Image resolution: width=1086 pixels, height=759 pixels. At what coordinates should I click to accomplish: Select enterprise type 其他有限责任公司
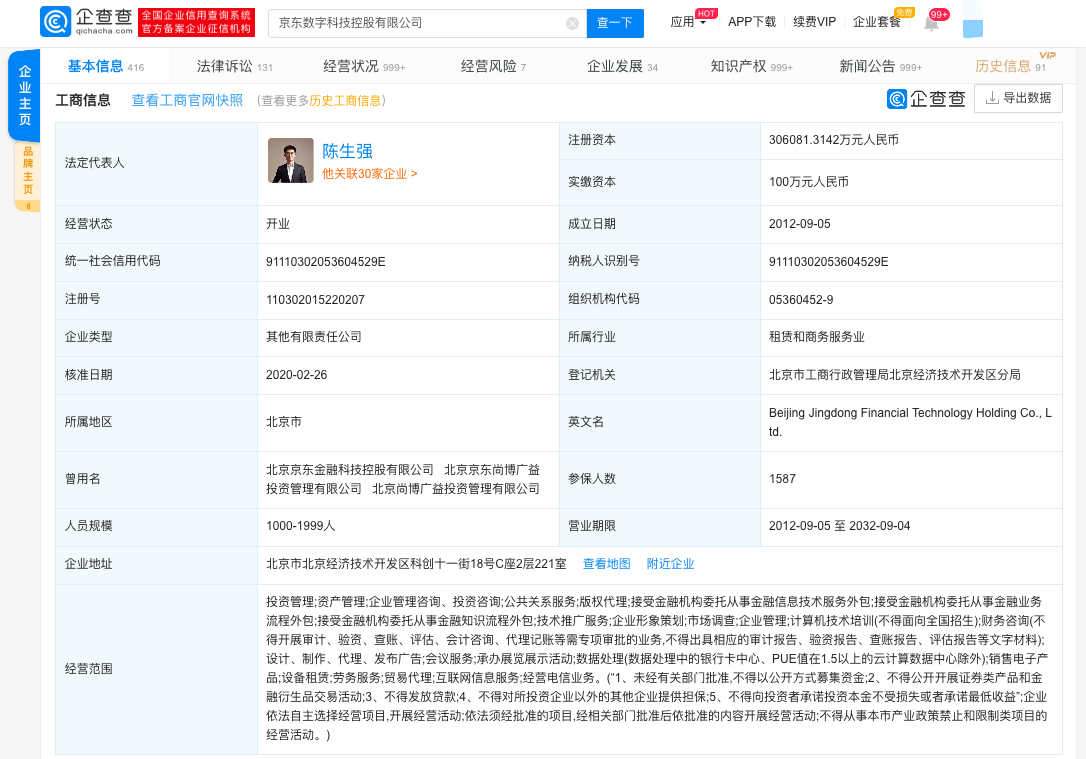[314, 337]
